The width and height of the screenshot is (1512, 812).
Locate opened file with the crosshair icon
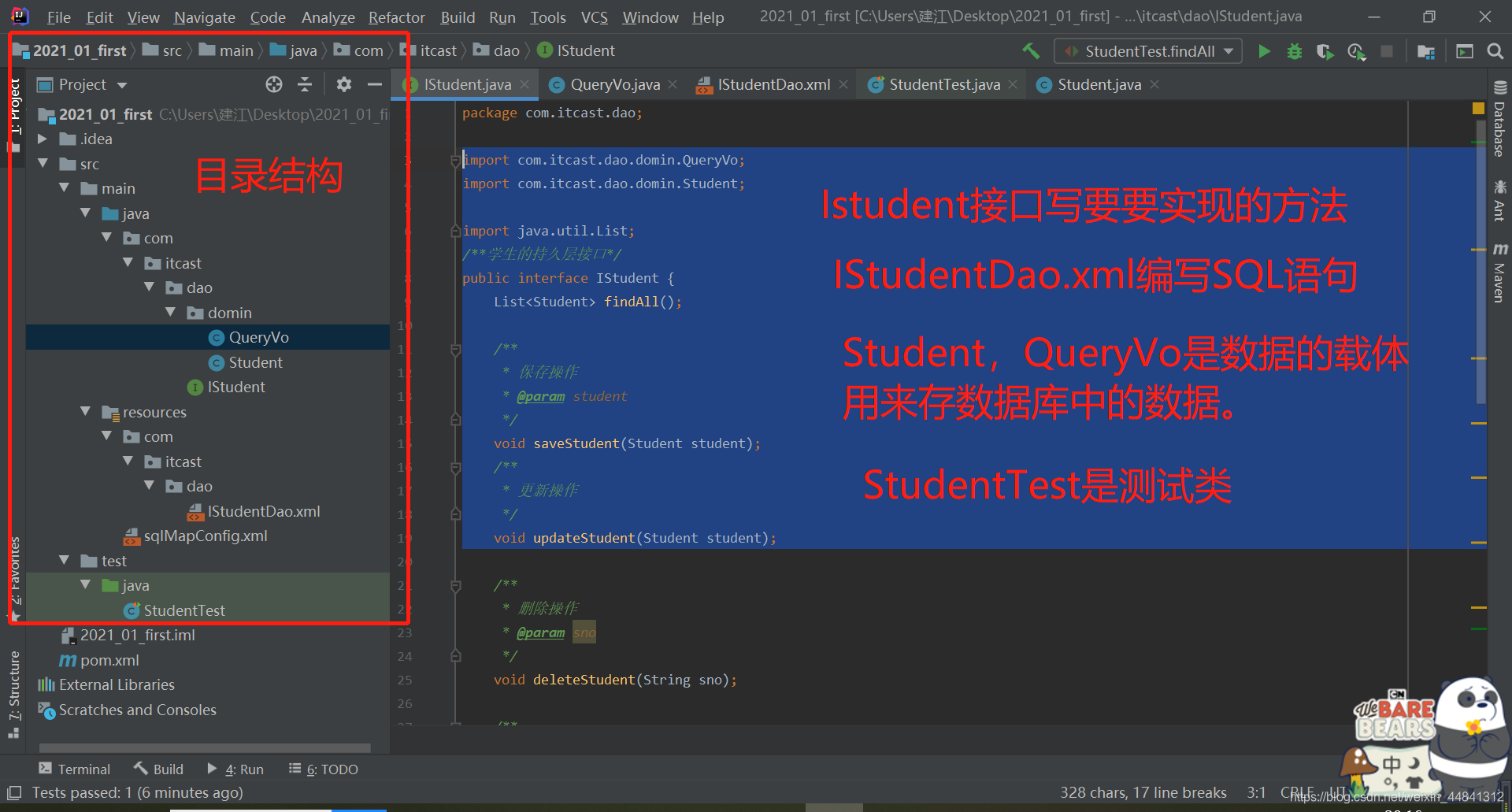tap(273, 84)
